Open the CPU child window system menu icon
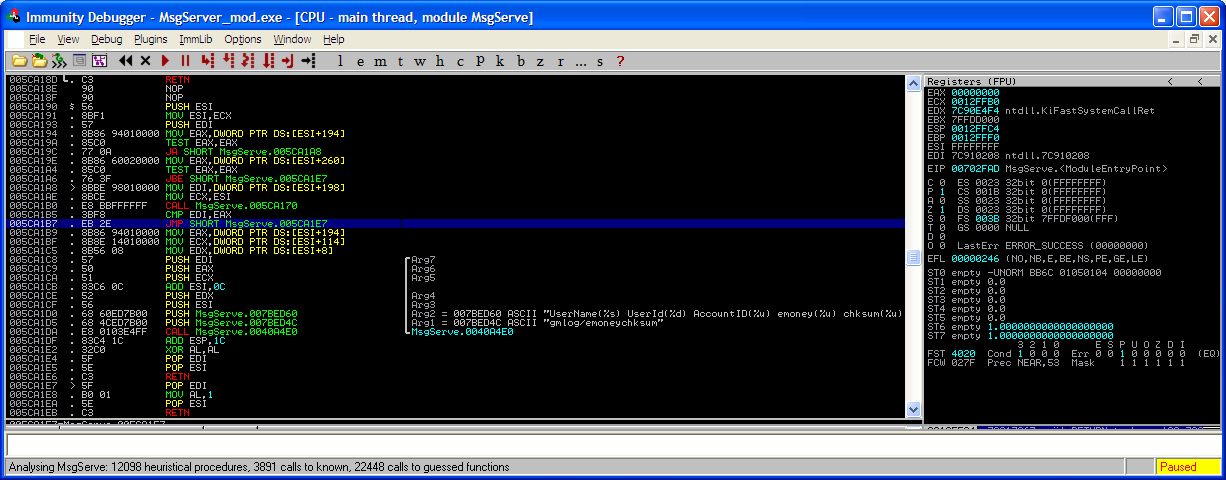1226x480 pixels. tap(14, 40)
